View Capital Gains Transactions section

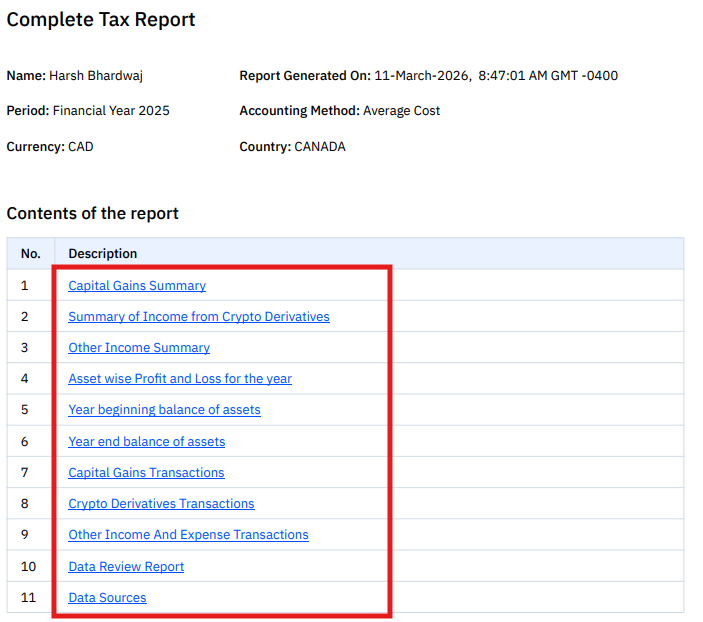(146, 473)
